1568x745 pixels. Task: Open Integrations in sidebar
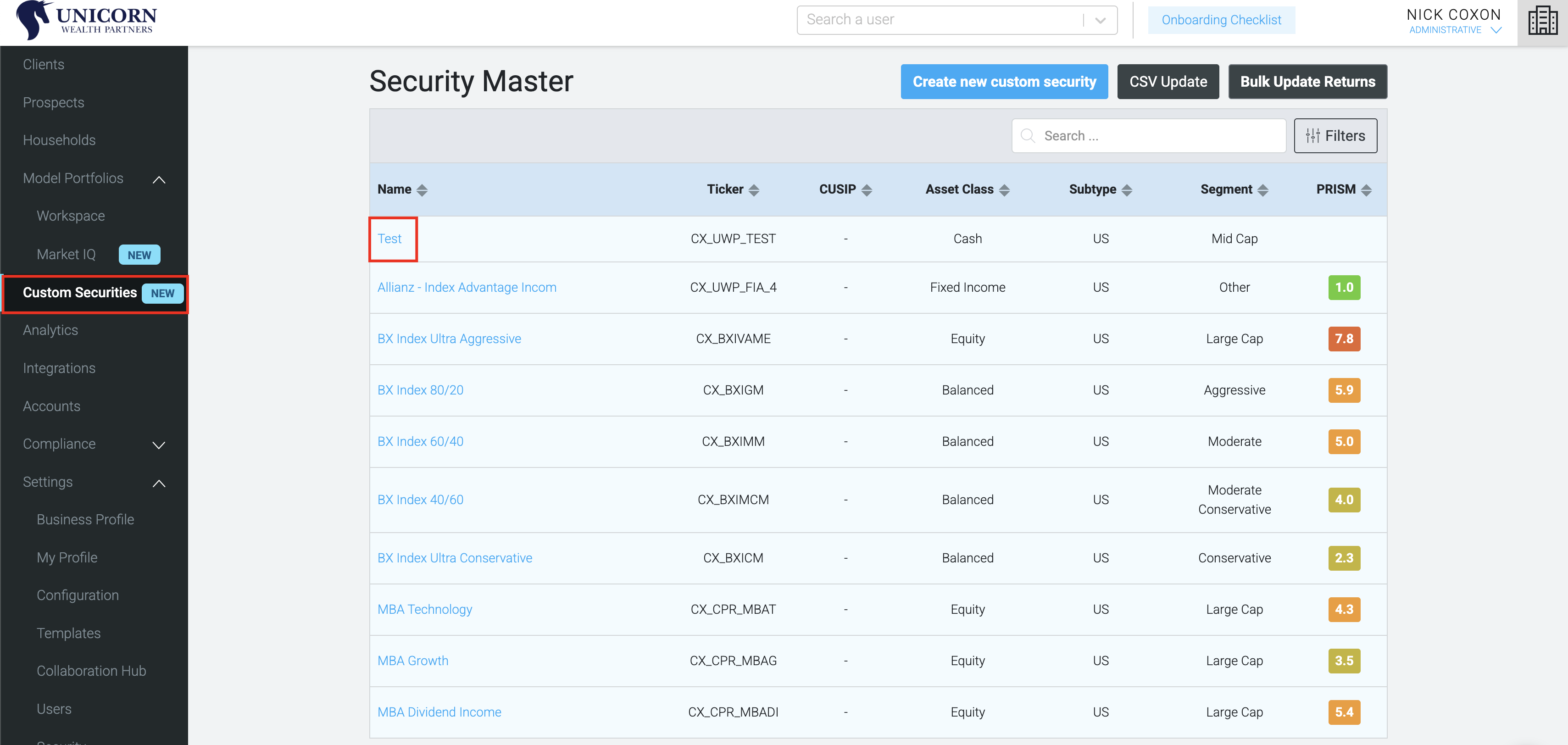pos(59,368)
